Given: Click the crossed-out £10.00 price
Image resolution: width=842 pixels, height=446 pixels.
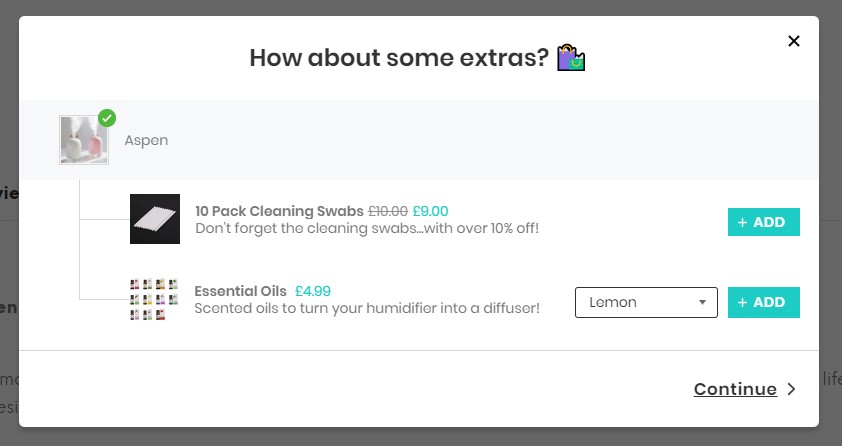Looking at the screenshot, I should [x=388, y=211].
